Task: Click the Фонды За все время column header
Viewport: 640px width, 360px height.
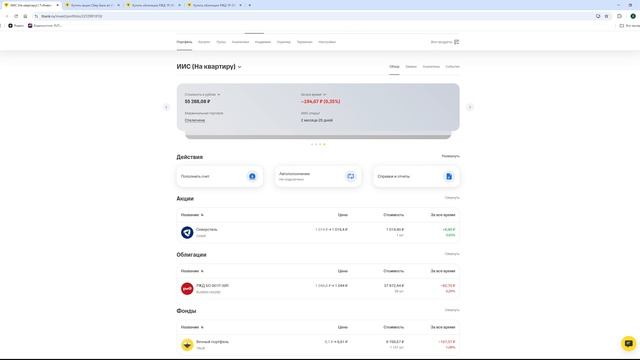Action: pos(443,327)
